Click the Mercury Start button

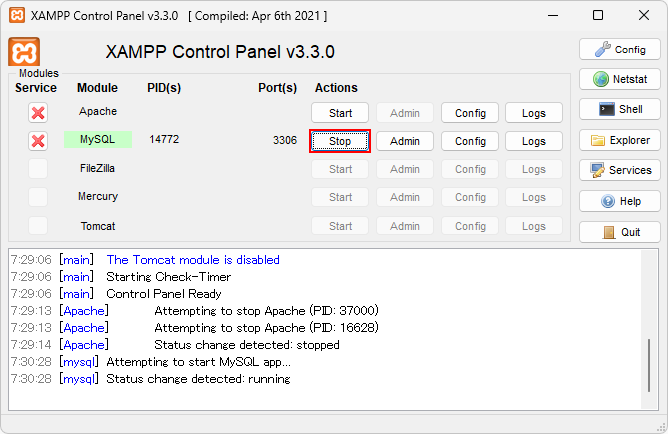tap(340, 197)
